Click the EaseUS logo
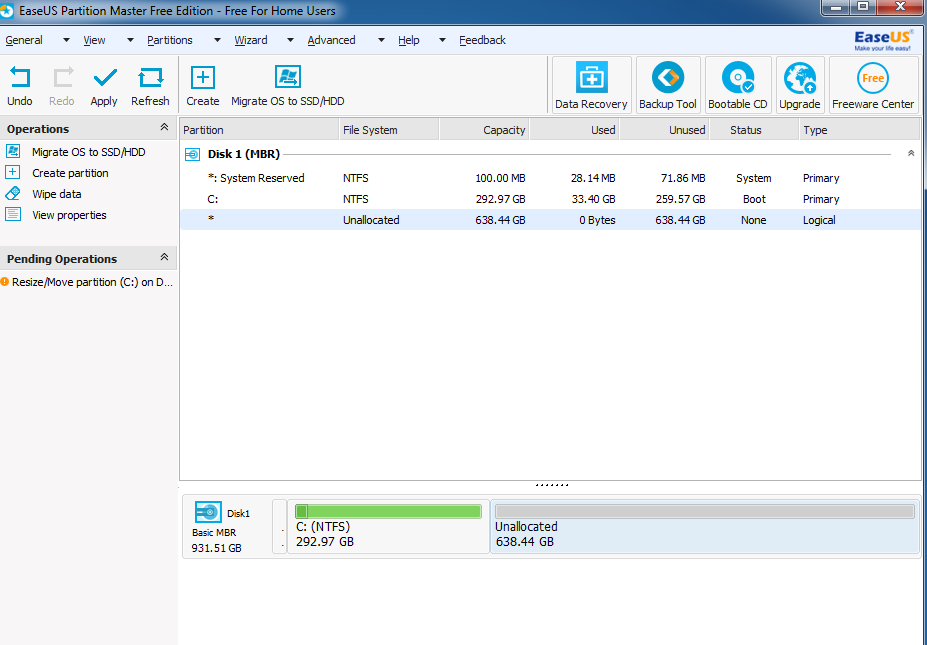This screenshot has width=927, height=645. tap(883, 40)
